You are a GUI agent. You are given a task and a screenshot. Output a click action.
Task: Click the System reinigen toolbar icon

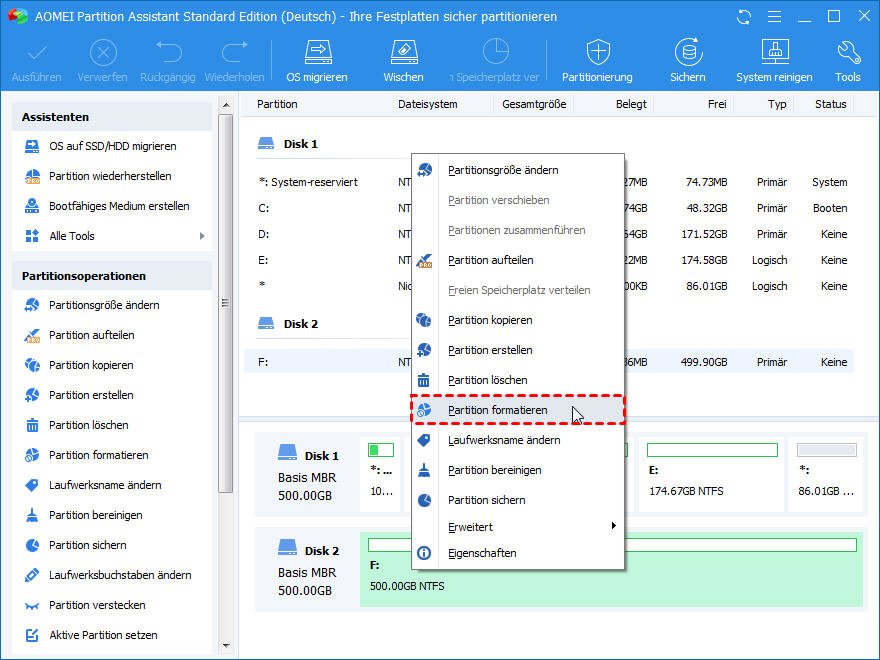[x=774, y=58]
